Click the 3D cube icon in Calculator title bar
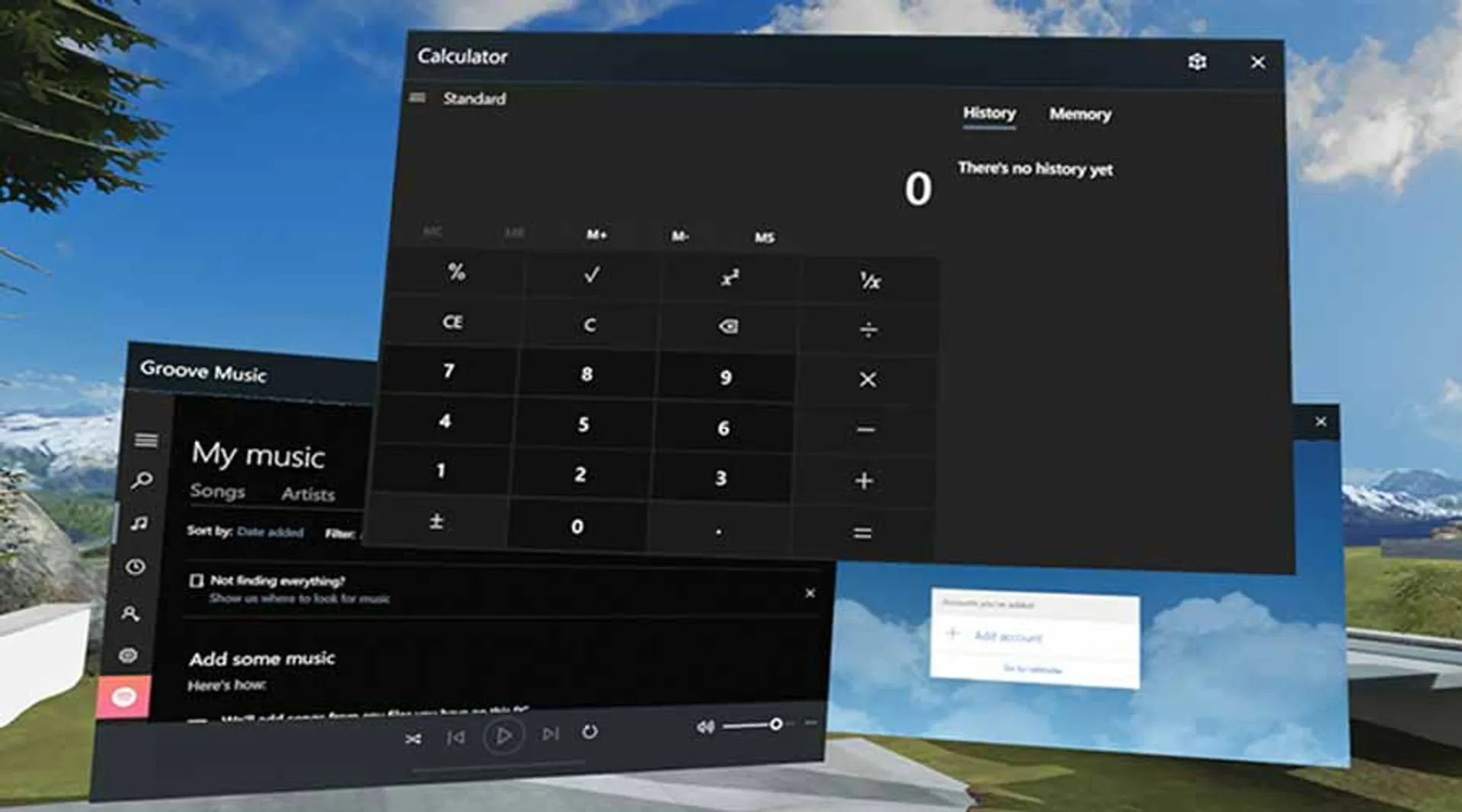This screenshot has width=1462, height=812. [x=1197, y=62]
